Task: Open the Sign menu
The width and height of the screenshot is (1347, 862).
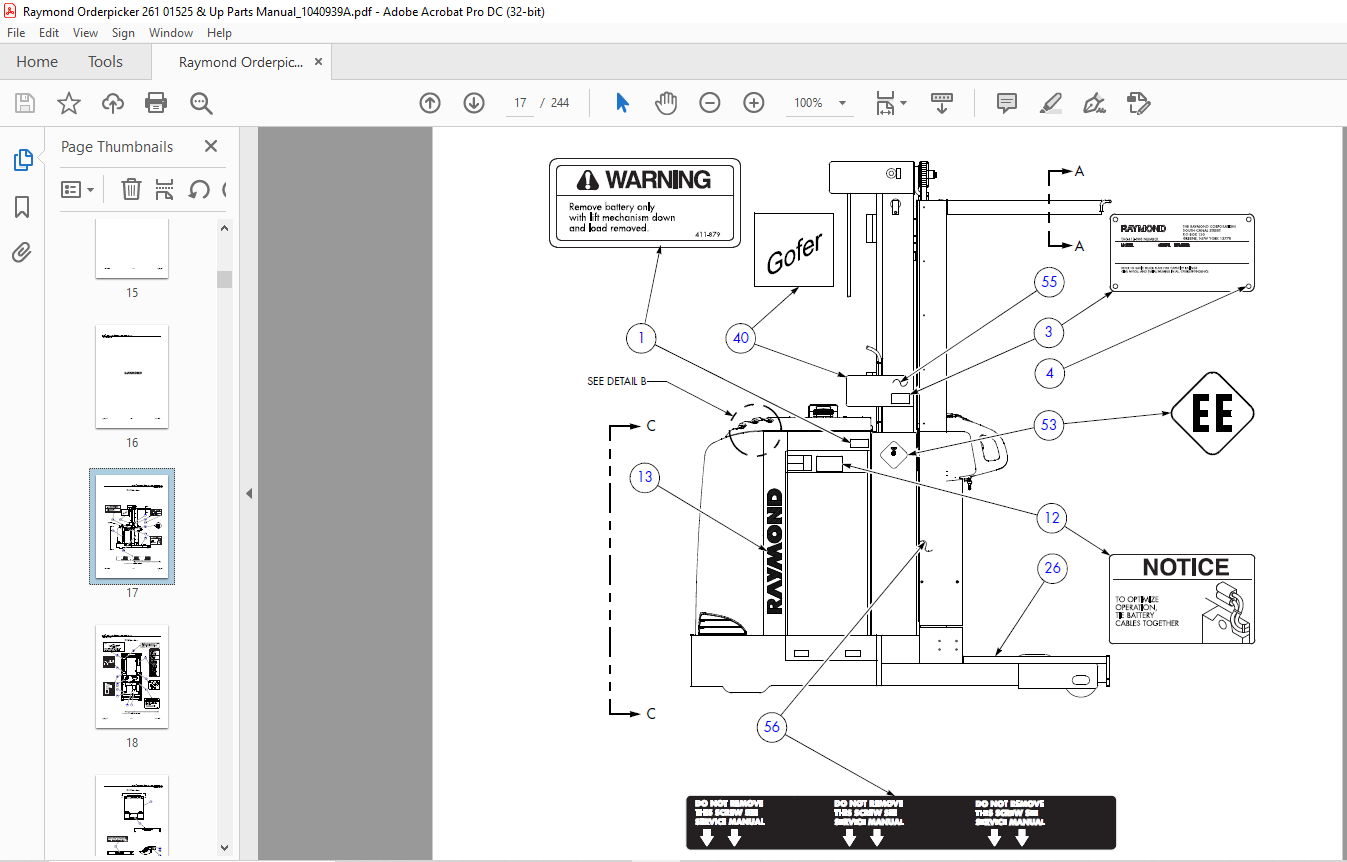Action: 123,33
